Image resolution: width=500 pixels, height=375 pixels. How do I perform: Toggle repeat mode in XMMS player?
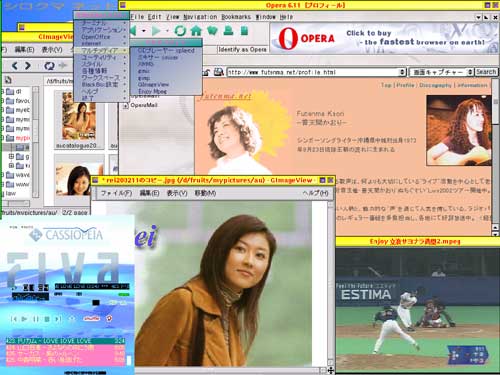[109, 319]
